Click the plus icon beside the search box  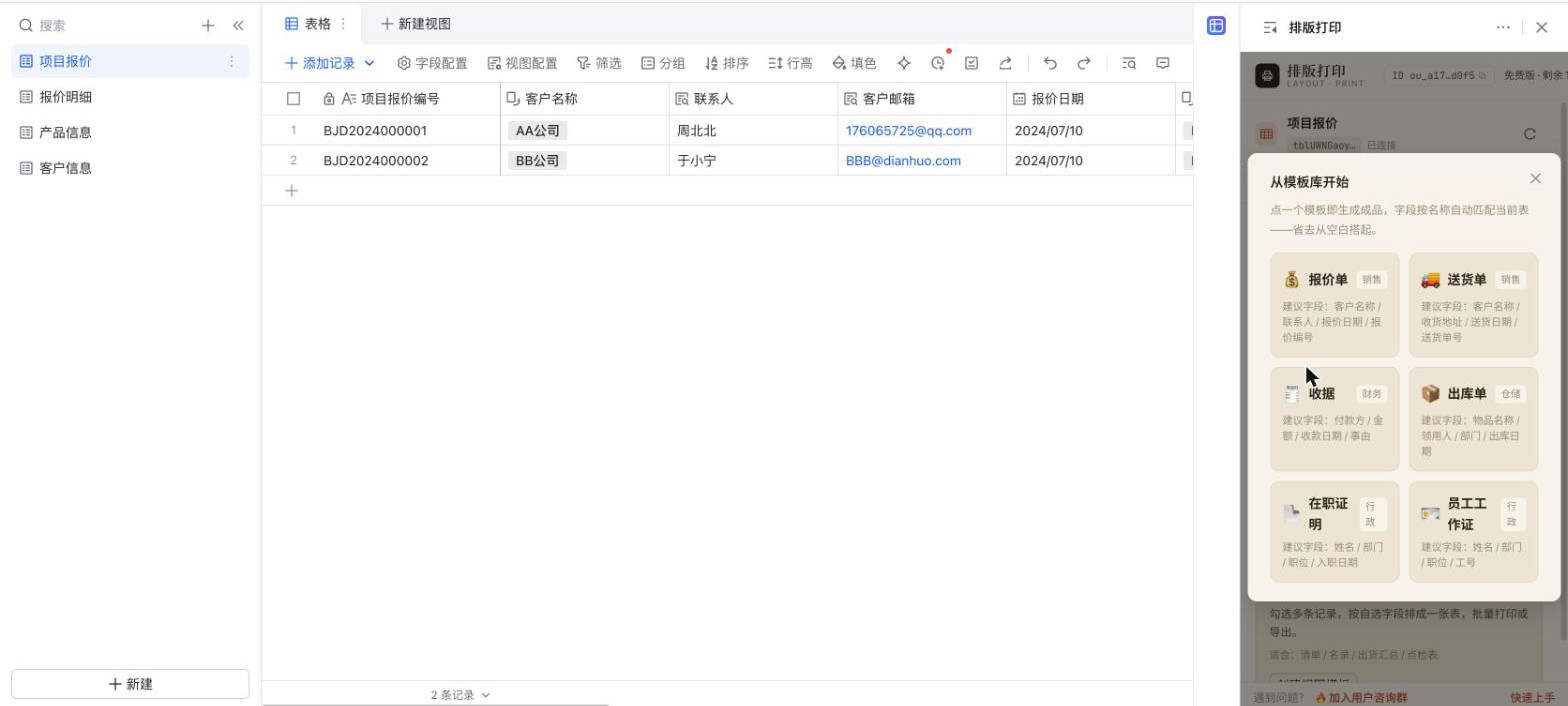(208, 26)
